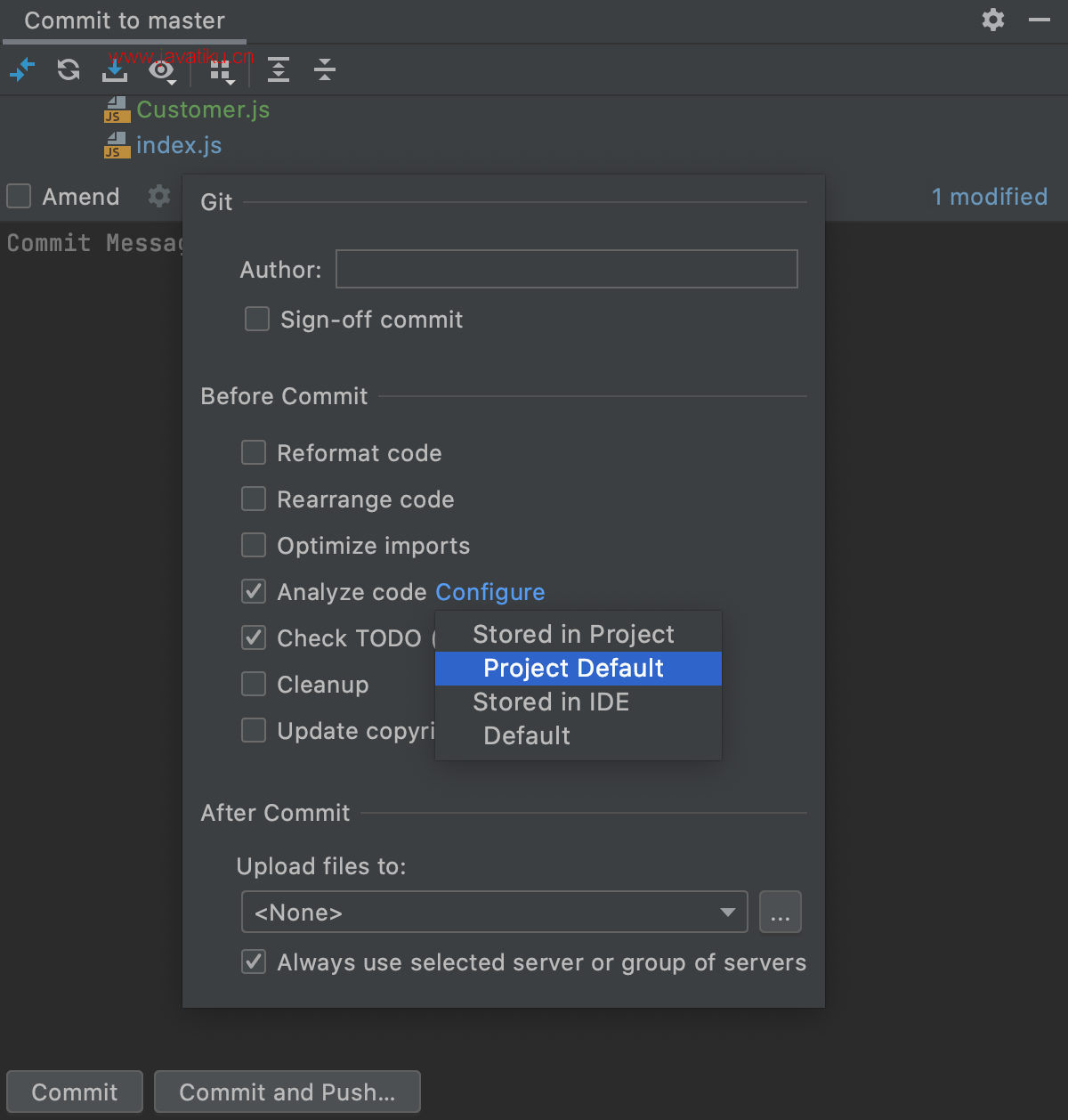Click the Refresh changes icon
Viewport: 1068px width, 1120px height.
[x=69, y=69]
